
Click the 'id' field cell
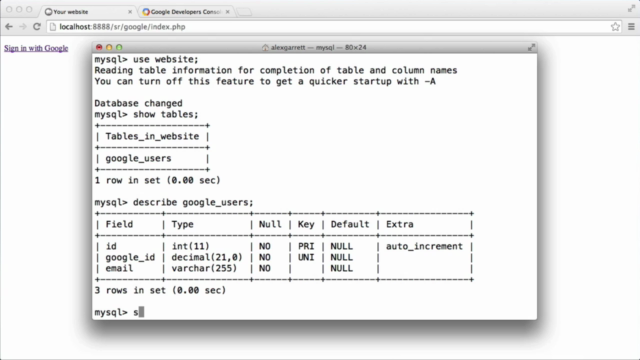(111, 247)
